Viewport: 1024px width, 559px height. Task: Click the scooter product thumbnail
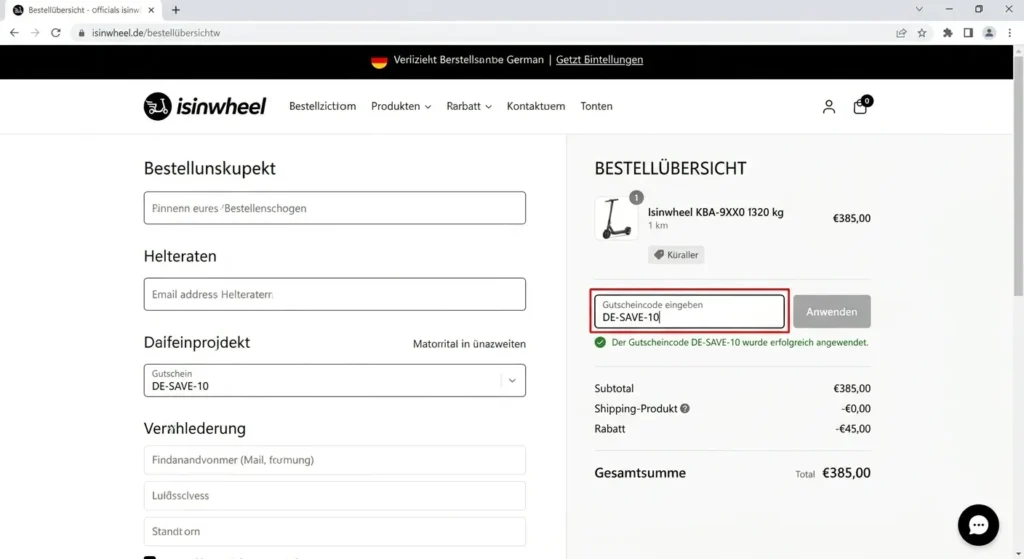point(616,218)
